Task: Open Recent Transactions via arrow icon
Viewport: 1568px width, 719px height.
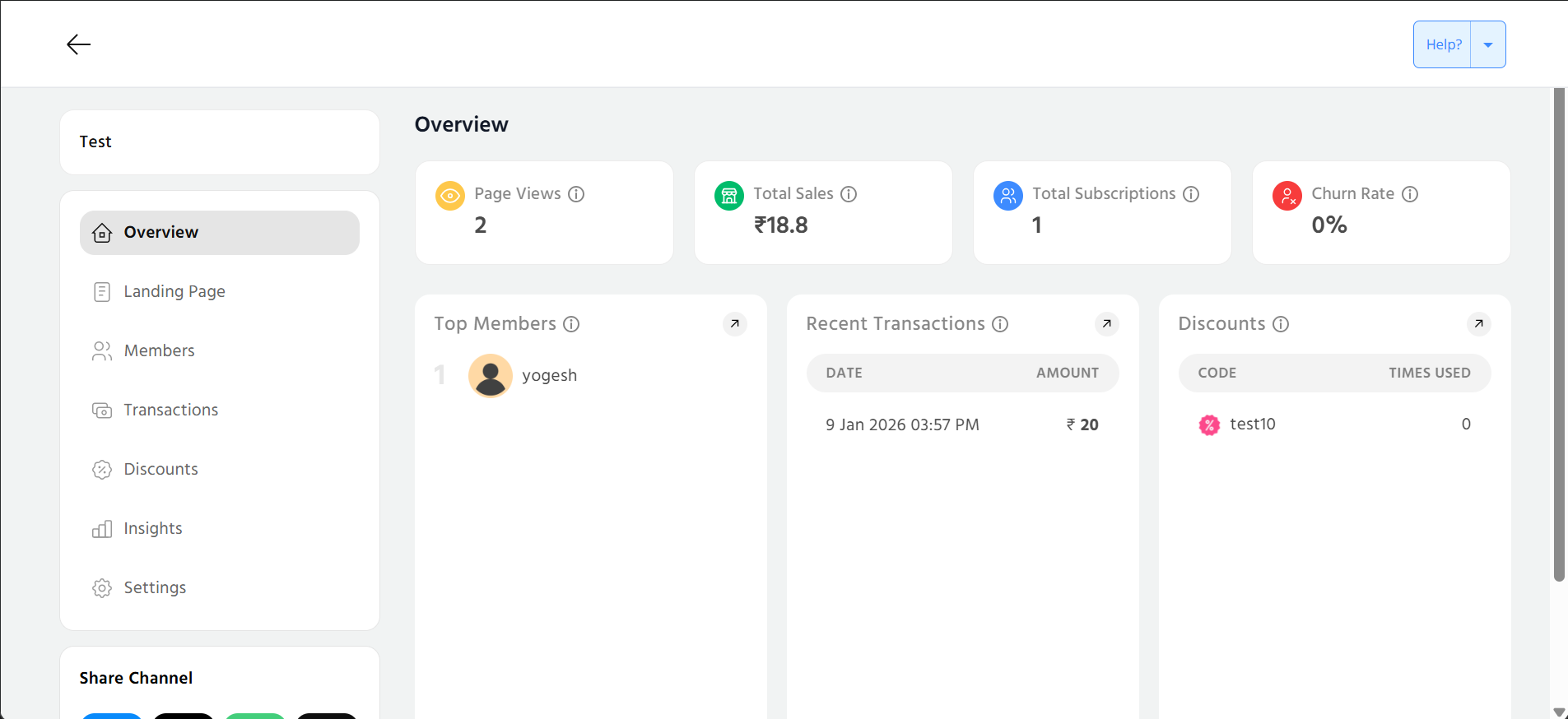Action: click(1107, 324)
